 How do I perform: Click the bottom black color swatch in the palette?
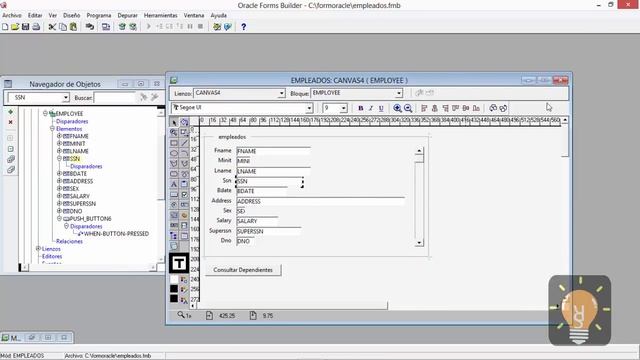174,299
